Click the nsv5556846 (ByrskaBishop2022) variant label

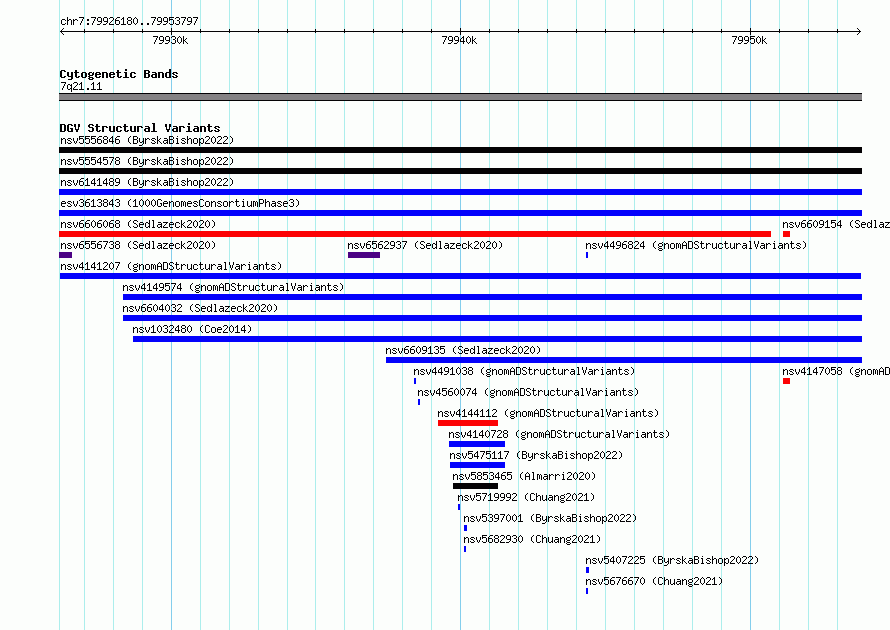[x=147, y=140]
